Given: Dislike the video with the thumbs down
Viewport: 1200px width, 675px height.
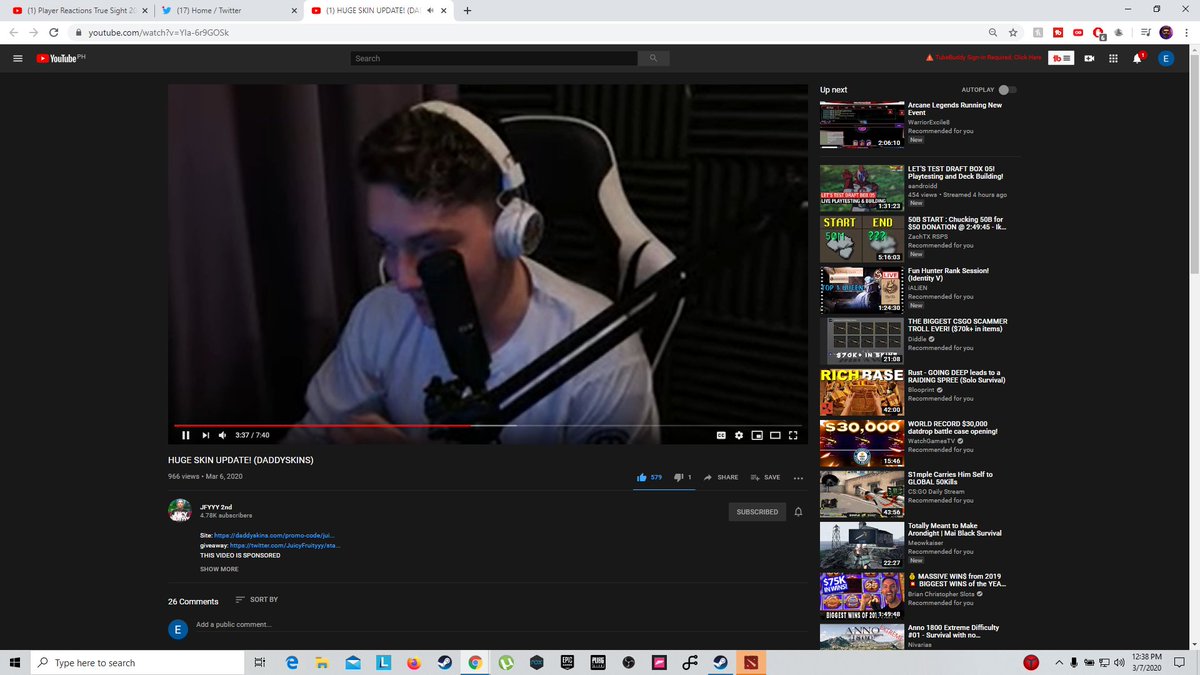Looking at the screenshot, I should tap(683, 477).
